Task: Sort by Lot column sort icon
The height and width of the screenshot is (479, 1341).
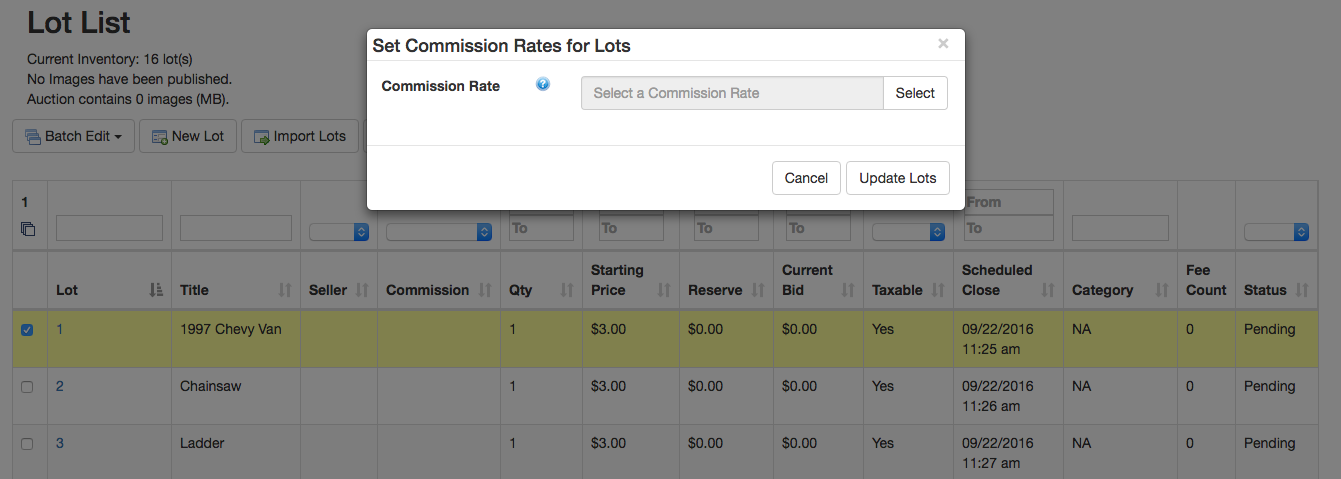Action: pos(155,290)
